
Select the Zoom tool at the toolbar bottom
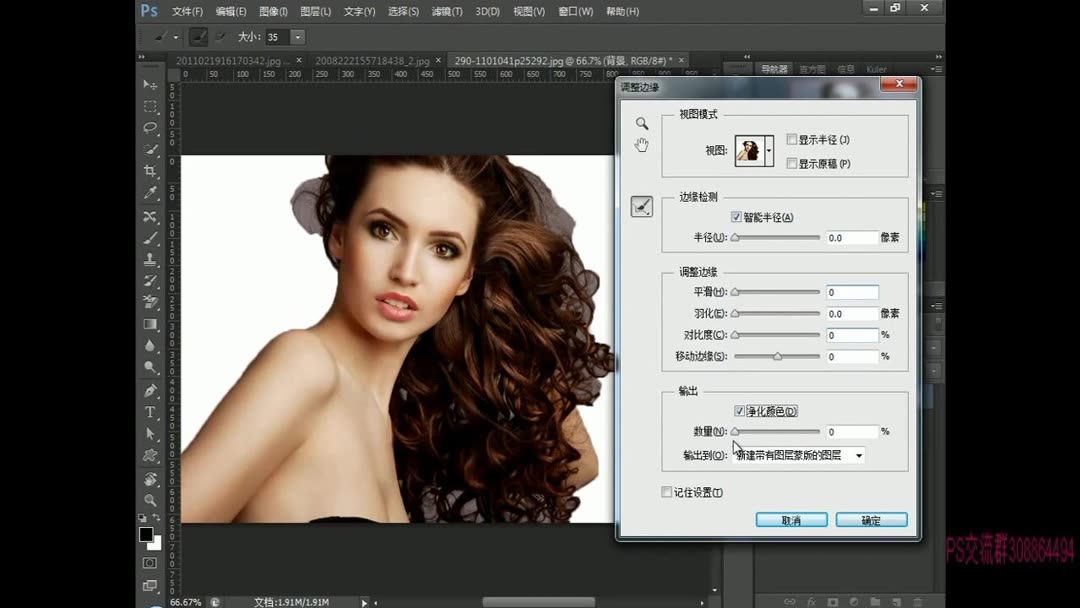pos(150,500)
